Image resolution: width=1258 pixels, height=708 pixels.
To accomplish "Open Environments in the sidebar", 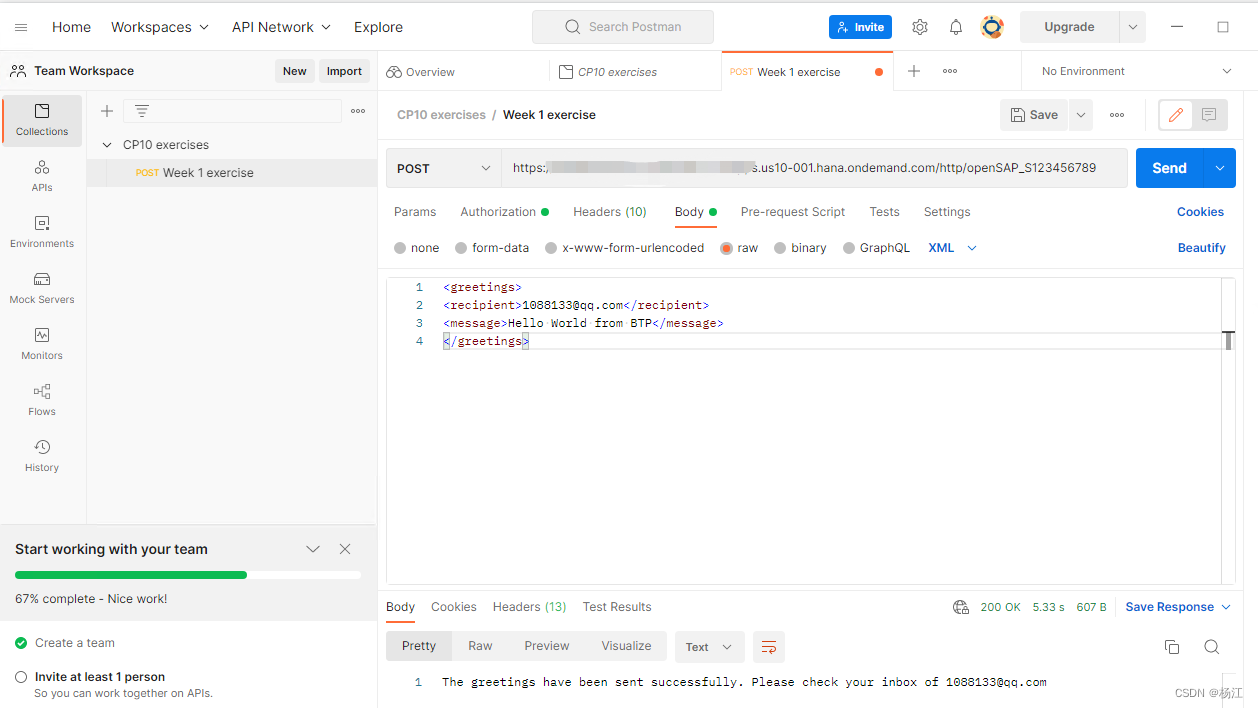I will coord(42,232).
